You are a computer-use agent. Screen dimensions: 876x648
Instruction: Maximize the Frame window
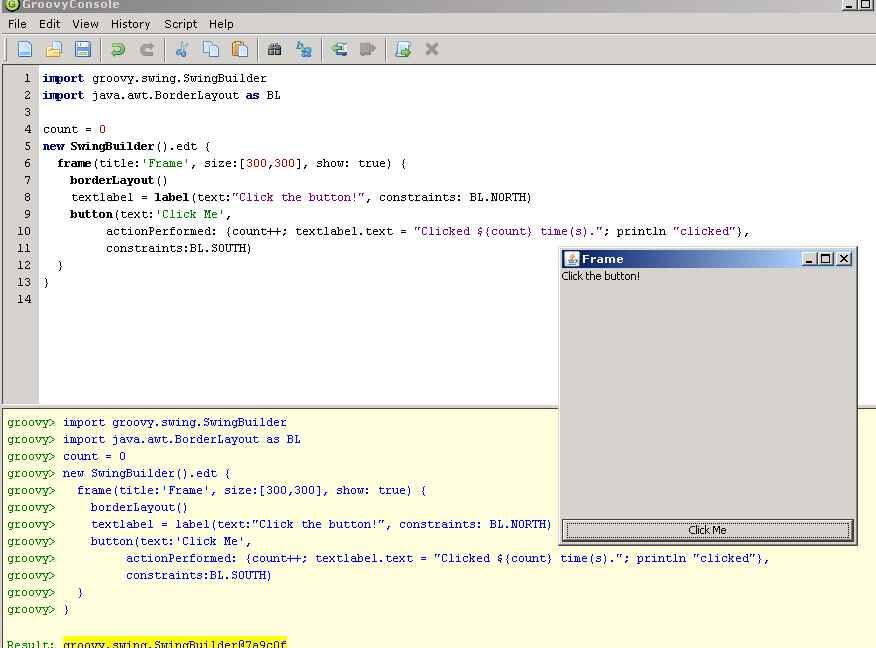(x=826, y=259)
